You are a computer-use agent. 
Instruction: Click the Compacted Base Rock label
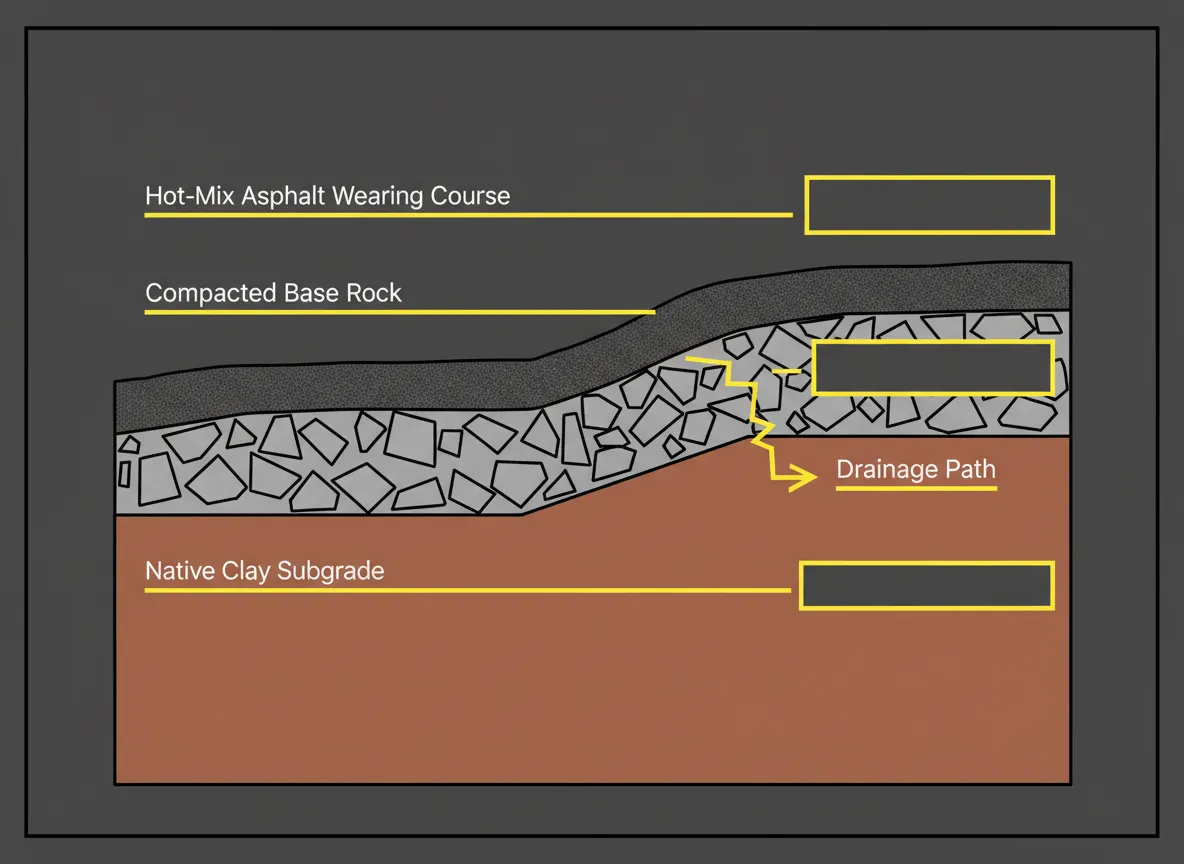tap(273, 293)
